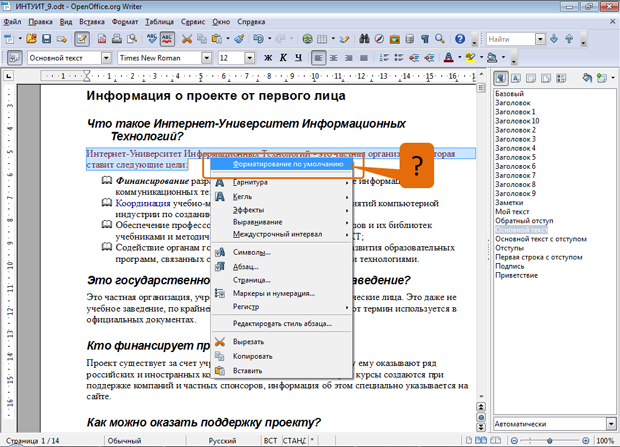Image resolution: width=620 pixels, height=447 pixels.
Task: Click Copy icon in standard toolbar
Action: click(202, 39)
